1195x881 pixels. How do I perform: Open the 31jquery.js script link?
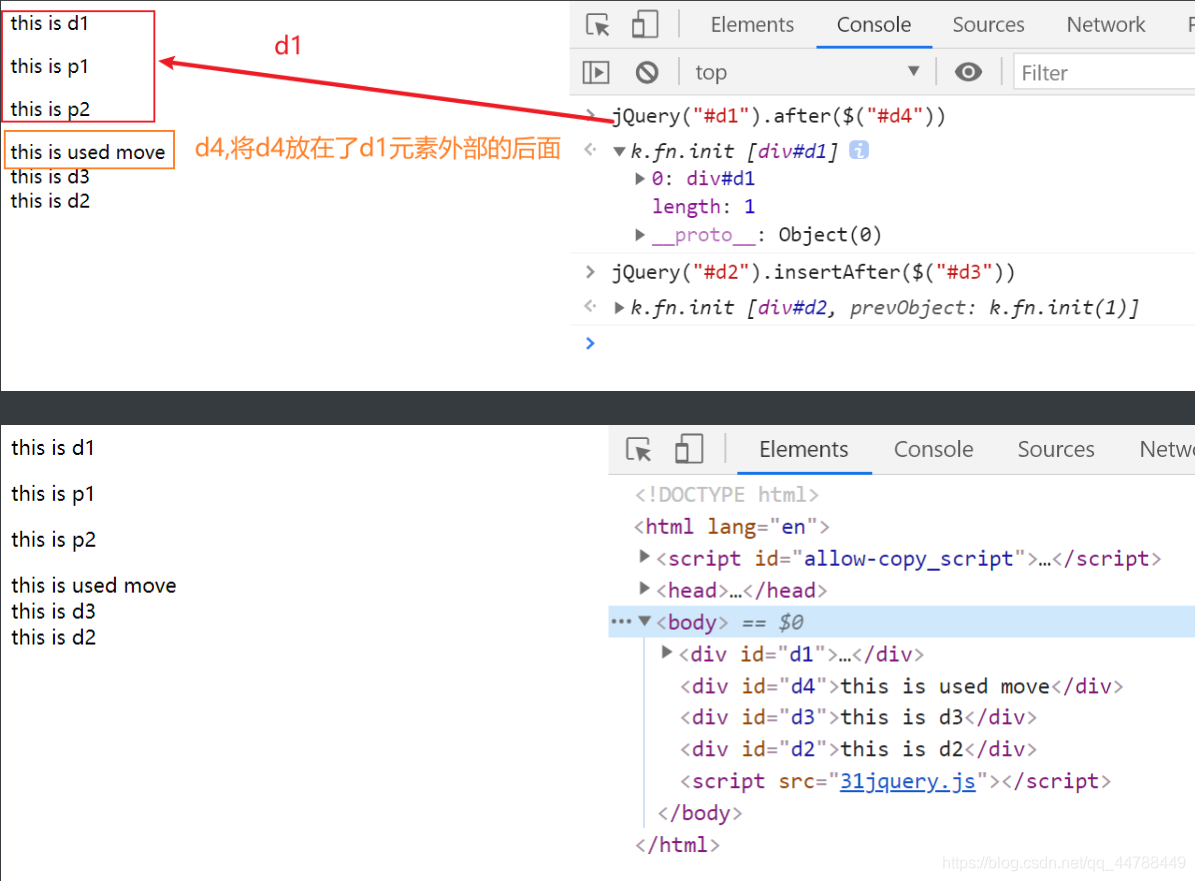[907, 781]
